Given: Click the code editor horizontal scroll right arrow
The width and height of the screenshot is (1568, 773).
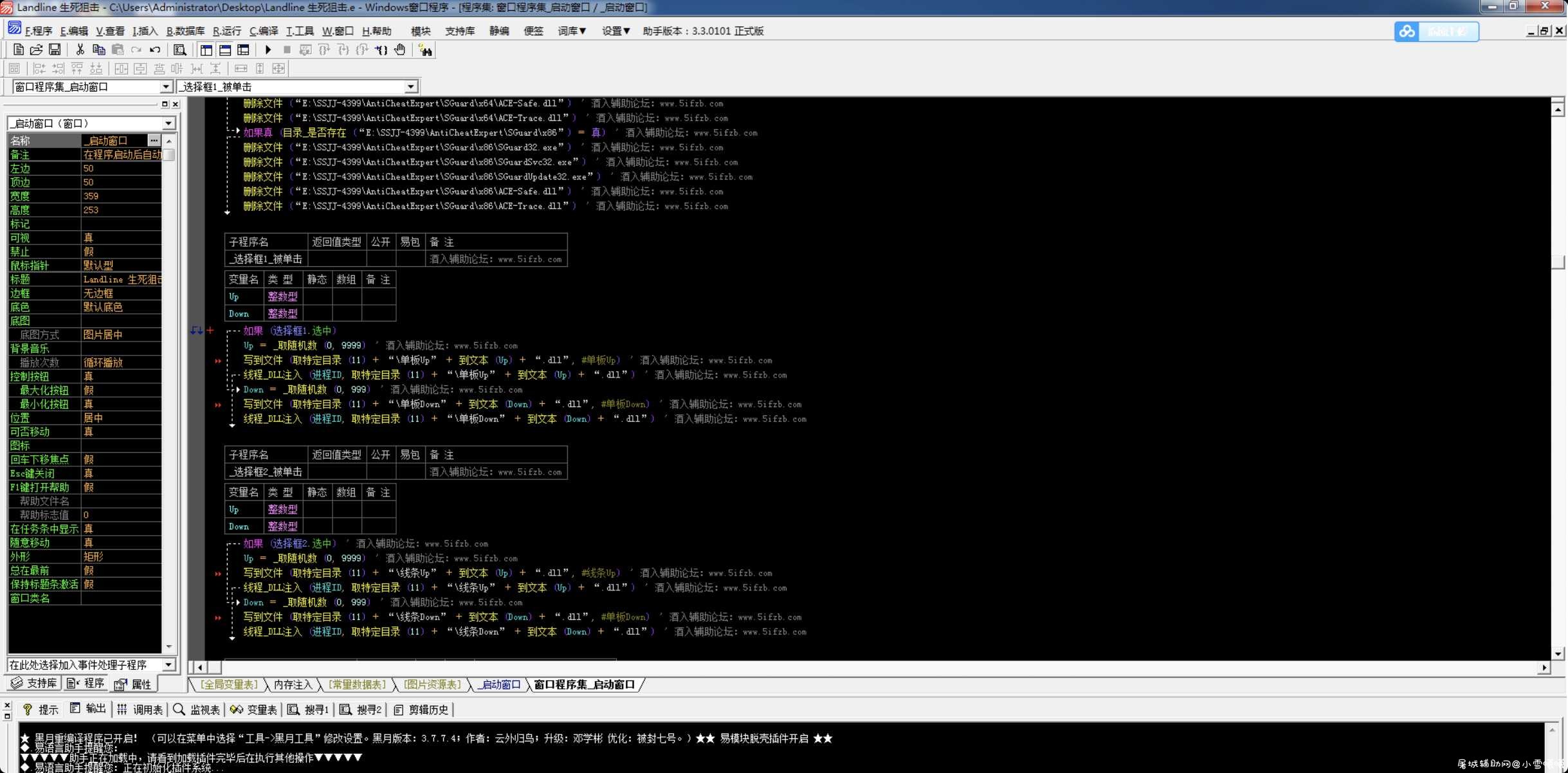Looking at the screenshot, I should pos(1544,668).
